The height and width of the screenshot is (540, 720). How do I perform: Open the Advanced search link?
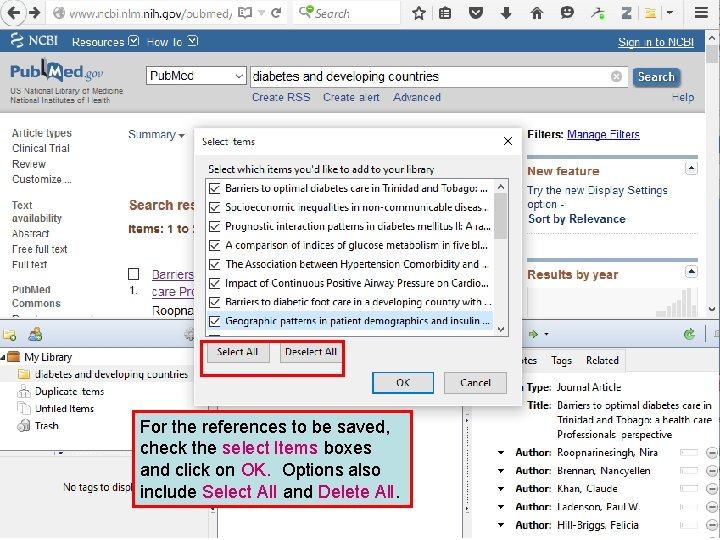(417, 97)
